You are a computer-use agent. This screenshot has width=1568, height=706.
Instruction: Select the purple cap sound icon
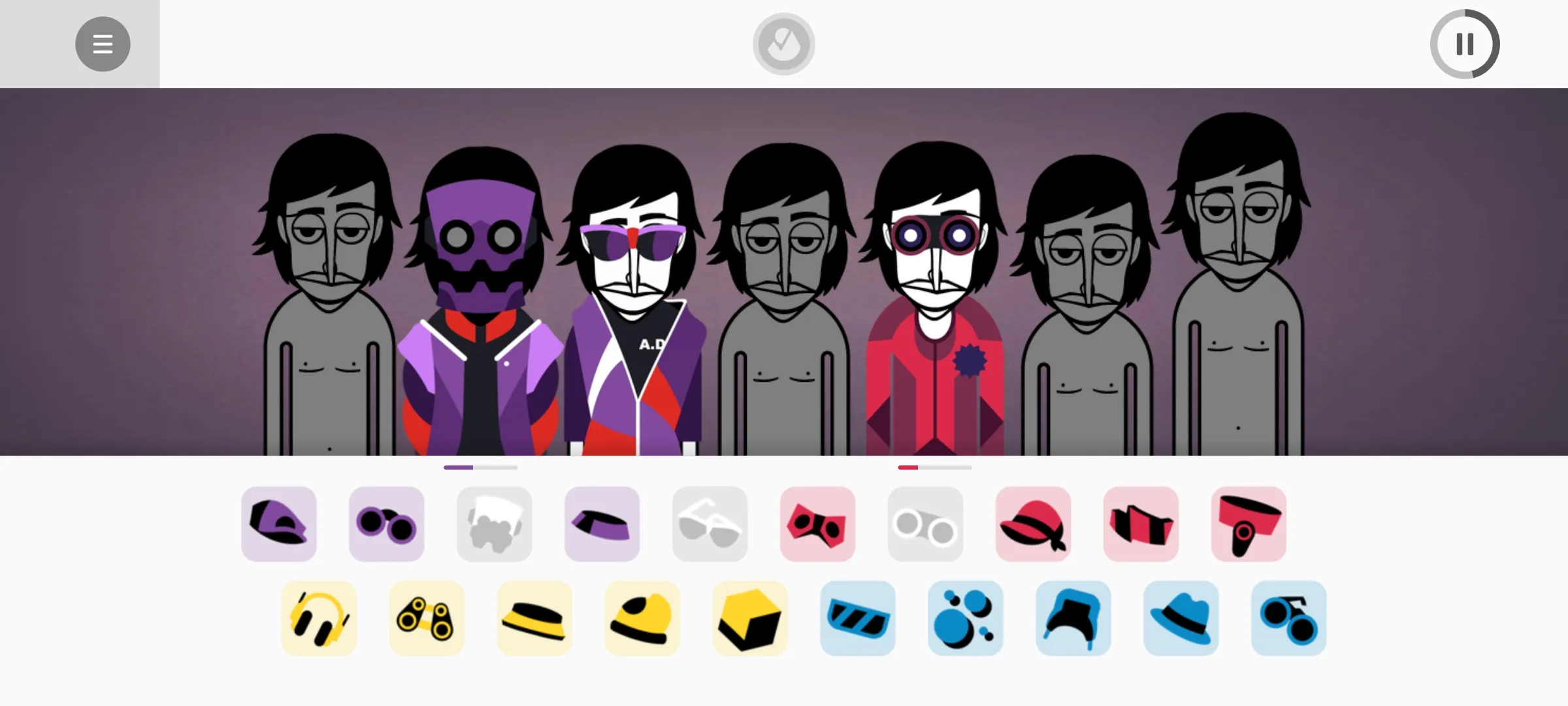pos(279,524)
